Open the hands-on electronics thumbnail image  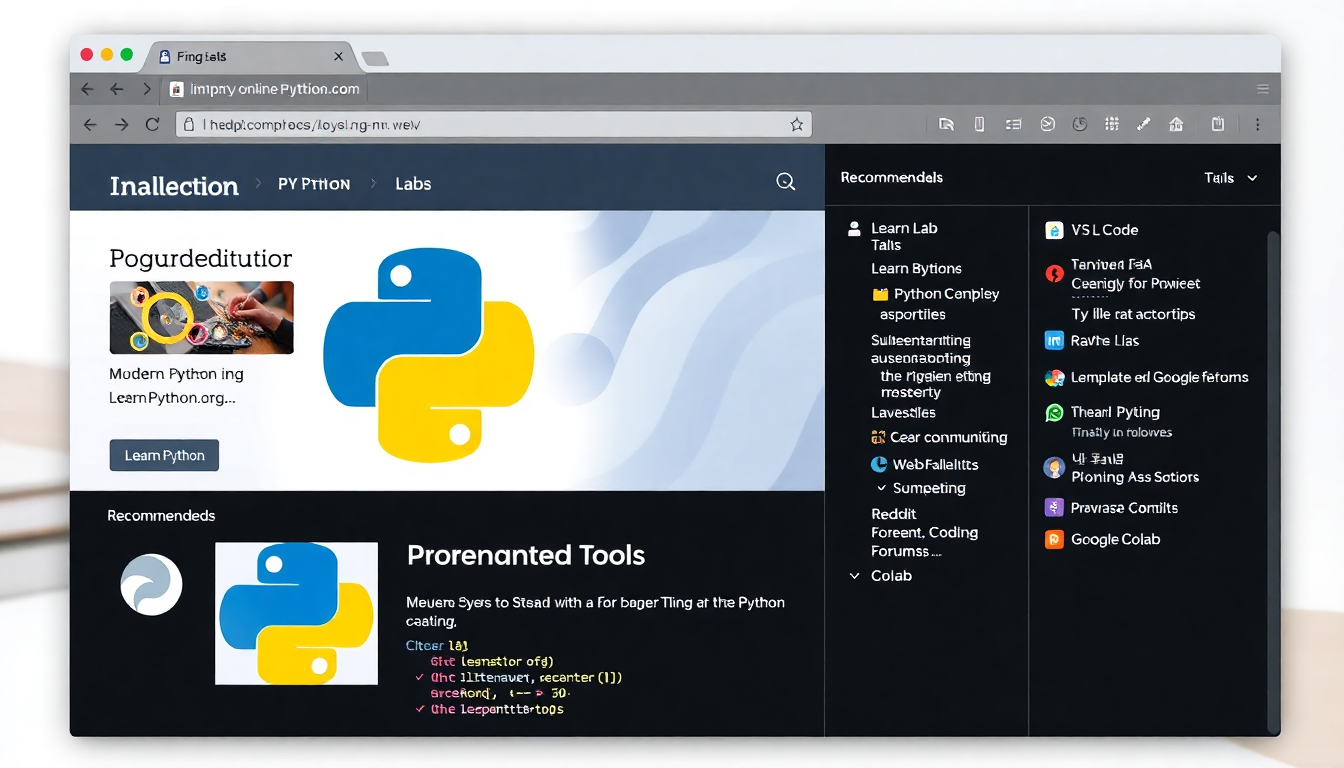(x=201, y=317)
